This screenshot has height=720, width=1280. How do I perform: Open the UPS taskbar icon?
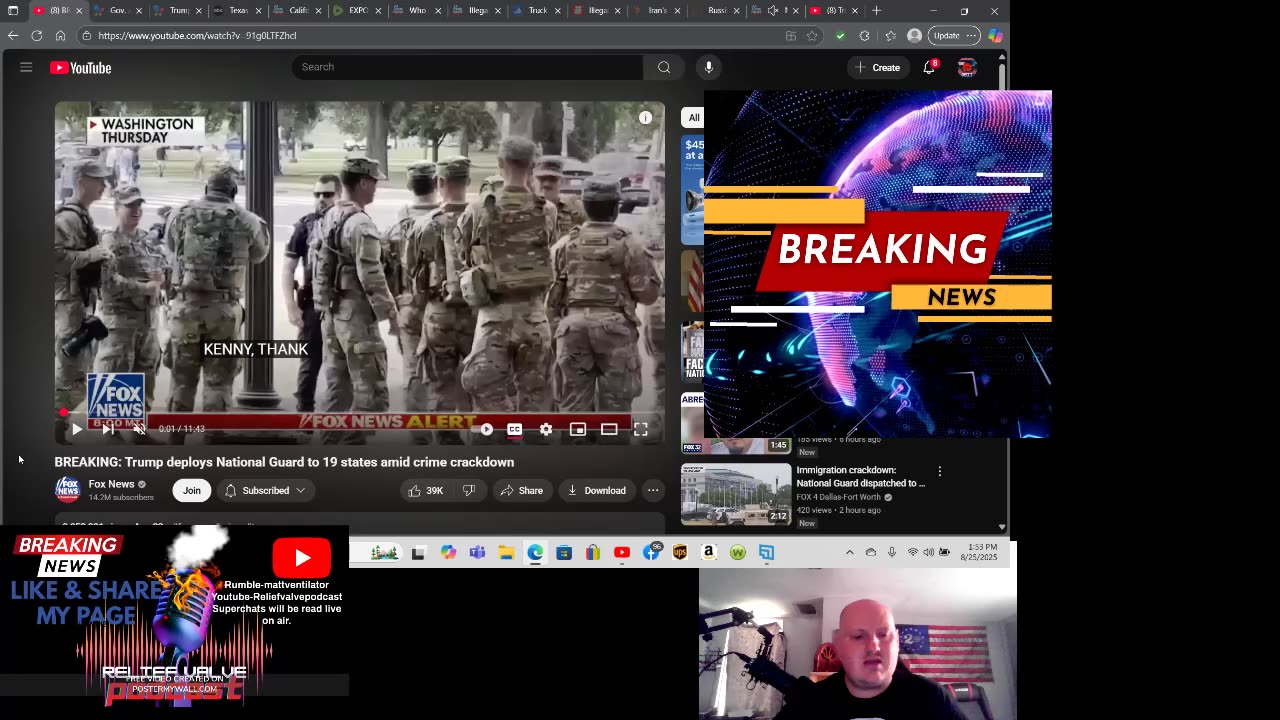click(x=680, y=552)
